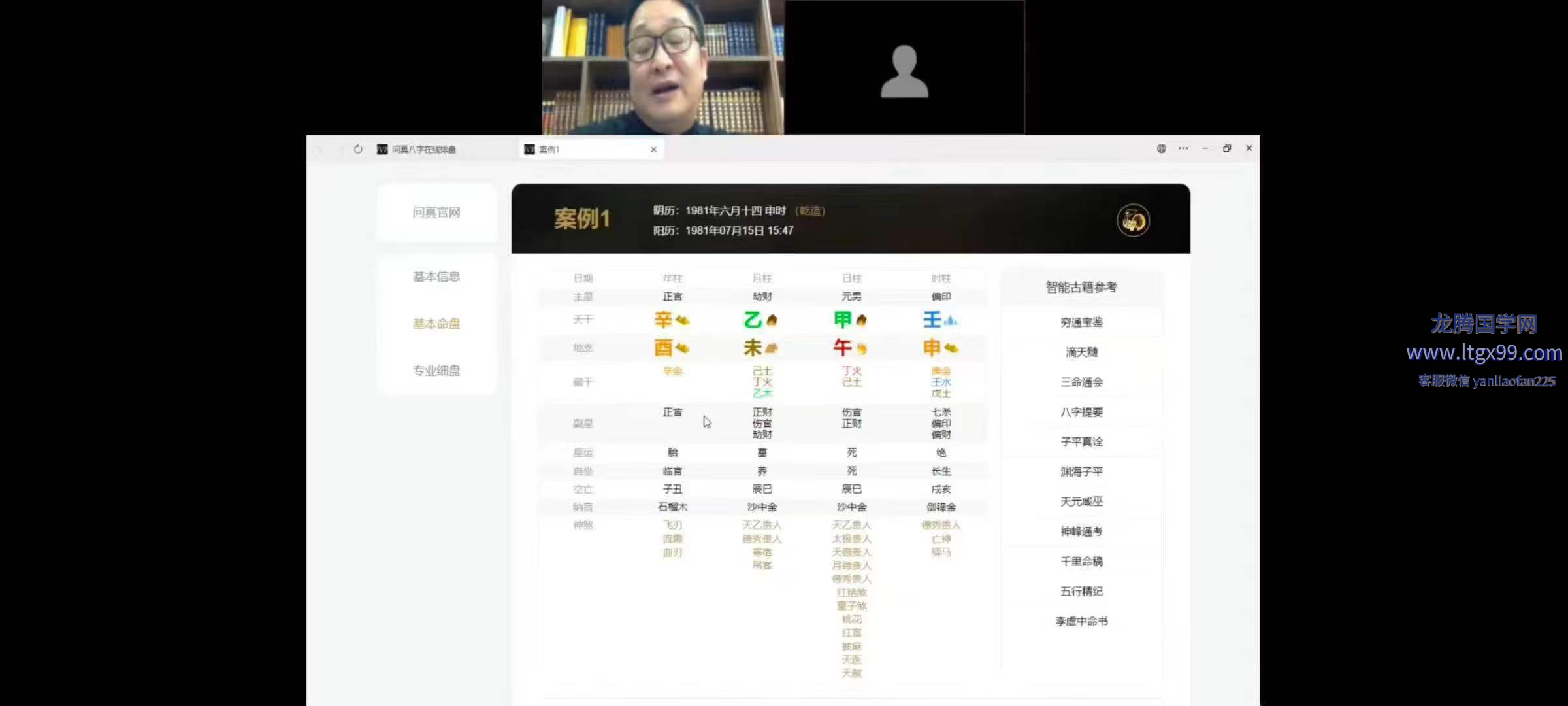Open 问真官网 in the sidebar

point(436,212)
